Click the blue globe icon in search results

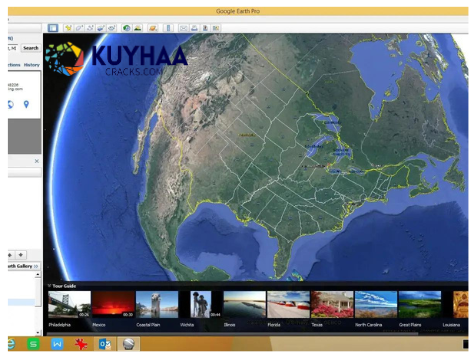coord(11,105)
